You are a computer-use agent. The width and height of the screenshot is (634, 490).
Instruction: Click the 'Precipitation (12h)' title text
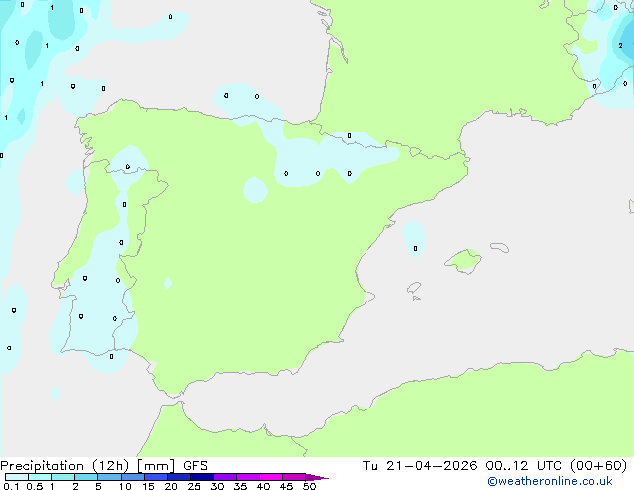coord(64,466)
